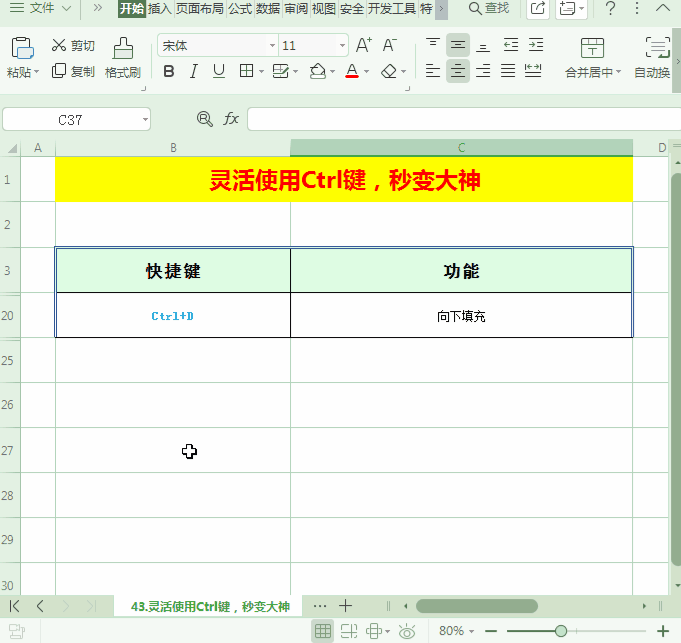Switch to page break preview icon
This screenshot has width=681, height=643.
[349, 631]
